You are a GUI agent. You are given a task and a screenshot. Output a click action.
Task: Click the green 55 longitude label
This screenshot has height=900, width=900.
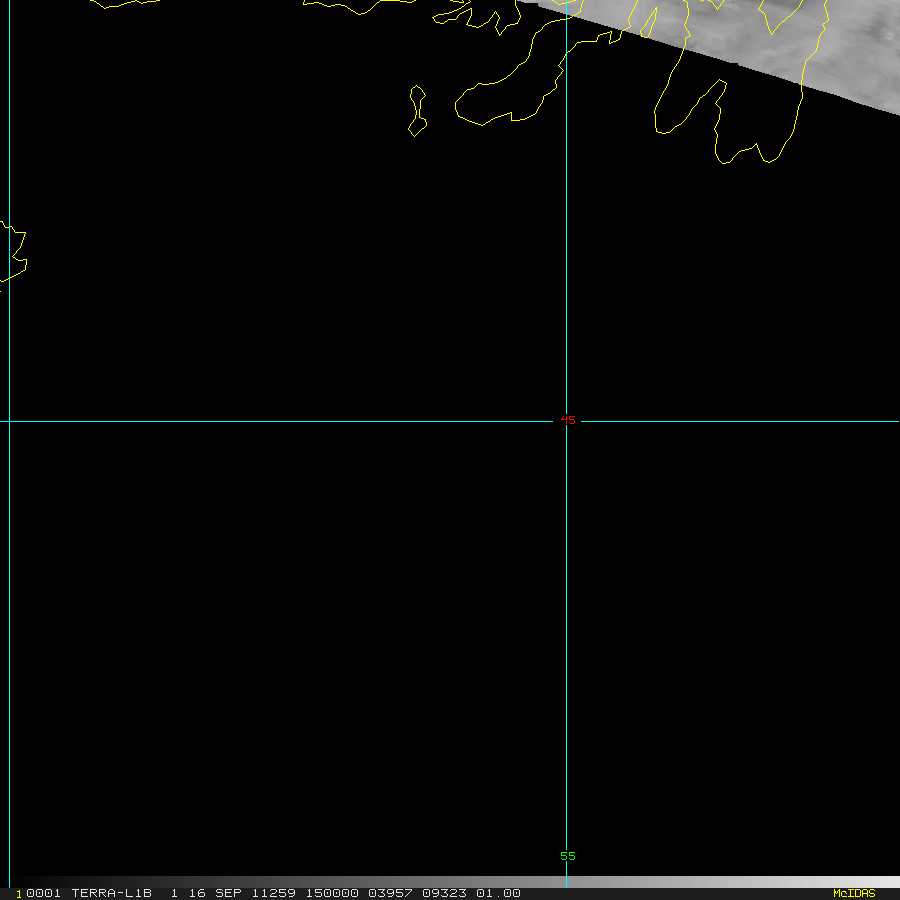(x=568, y=856)
